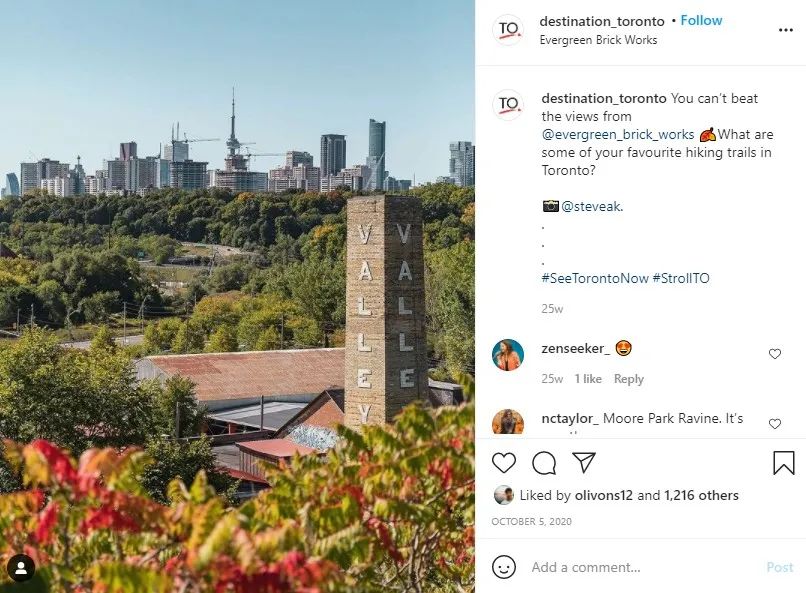Image resolution: width=806 pixels, height=593 pixels.
Task: Open comments via the speech bubble icon
Action: coord(544,463)
